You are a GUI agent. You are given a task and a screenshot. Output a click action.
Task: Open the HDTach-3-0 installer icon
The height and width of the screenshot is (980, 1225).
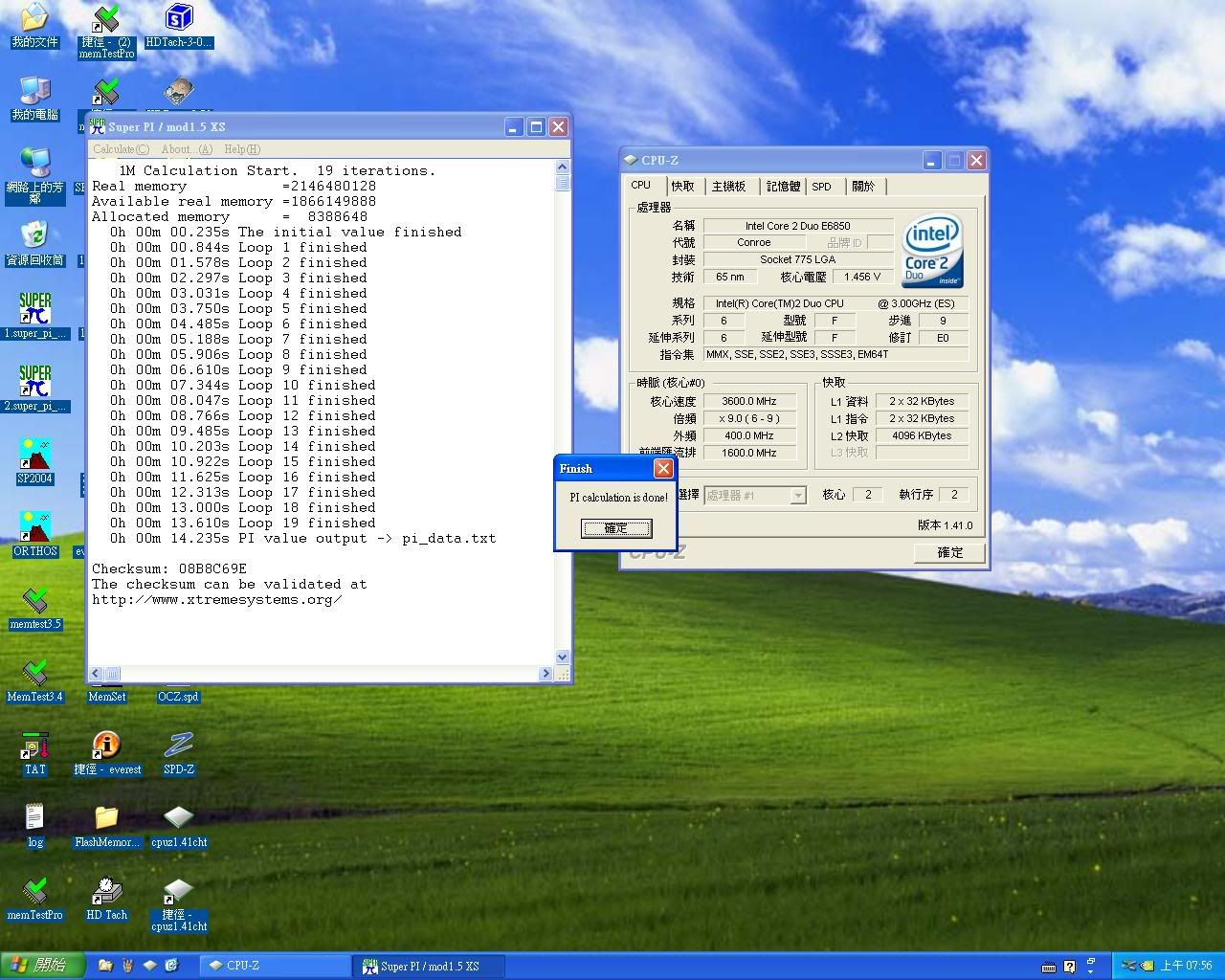pyautogui.click(x=179, y=26)
